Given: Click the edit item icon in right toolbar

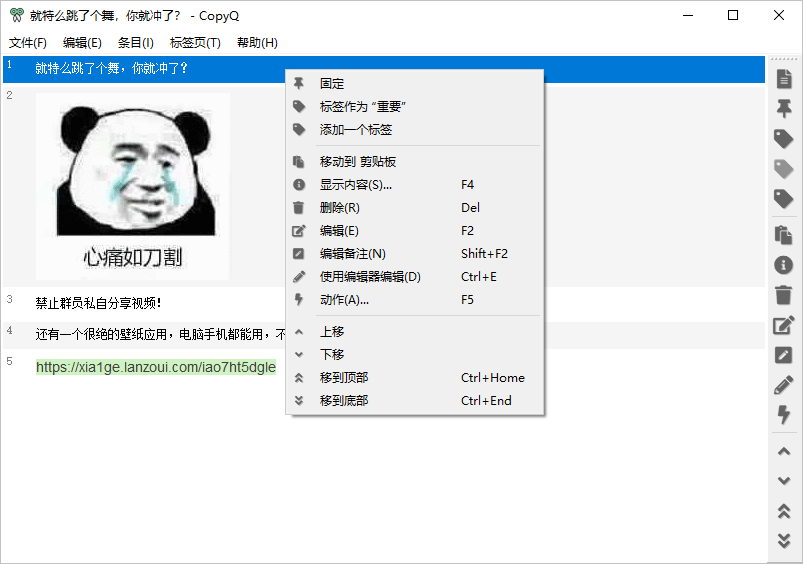Looking at the screenshot, I should click(784, 325).
